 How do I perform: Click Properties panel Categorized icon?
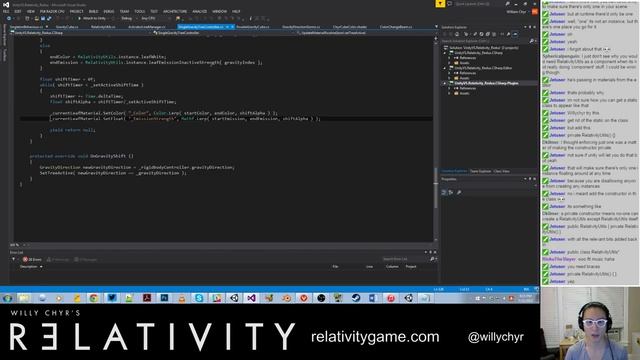point(444,192)
